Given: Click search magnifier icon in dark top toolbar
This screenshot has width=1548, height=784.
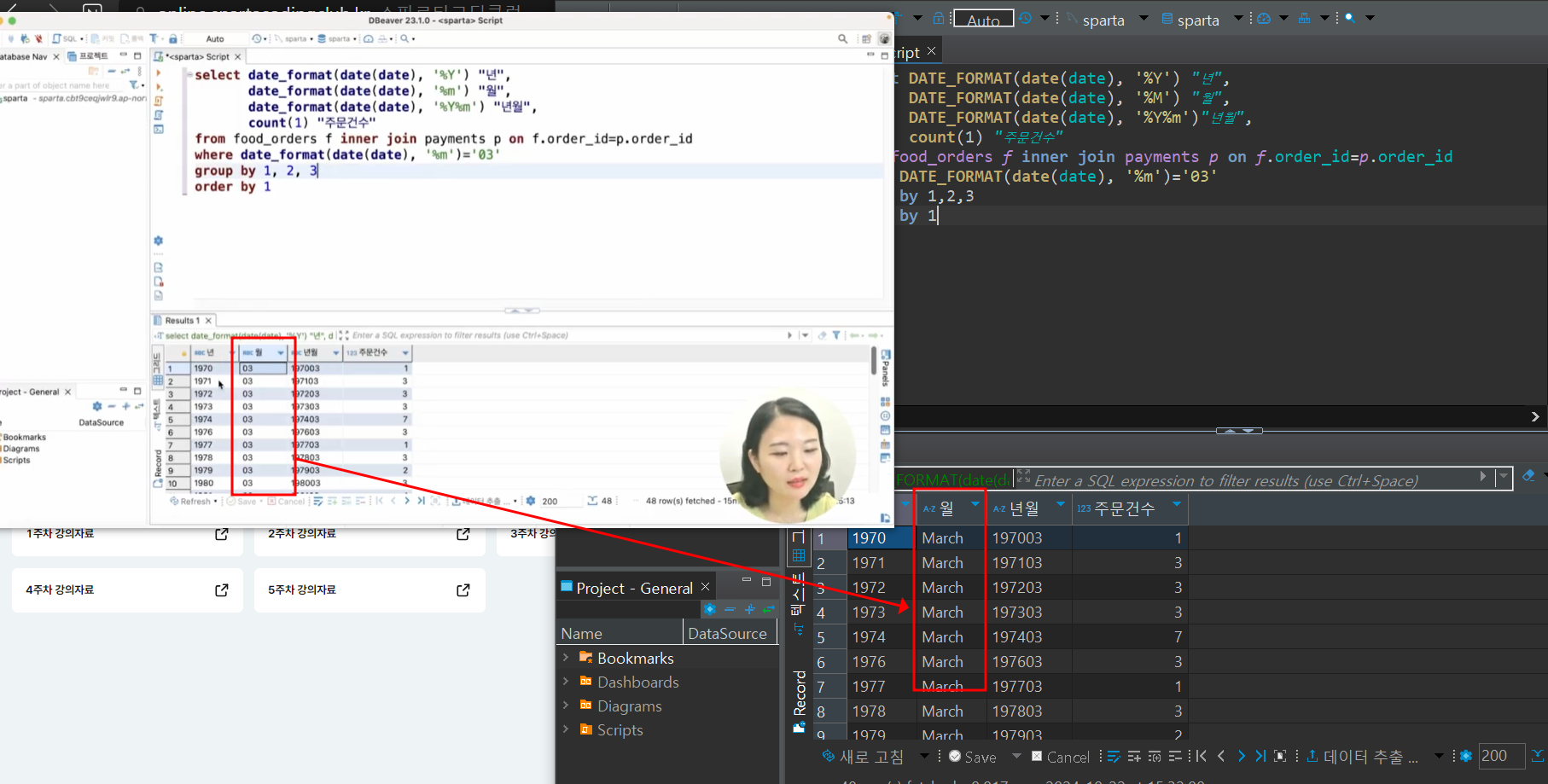Looking at the screenshot, I should 1350,18.
